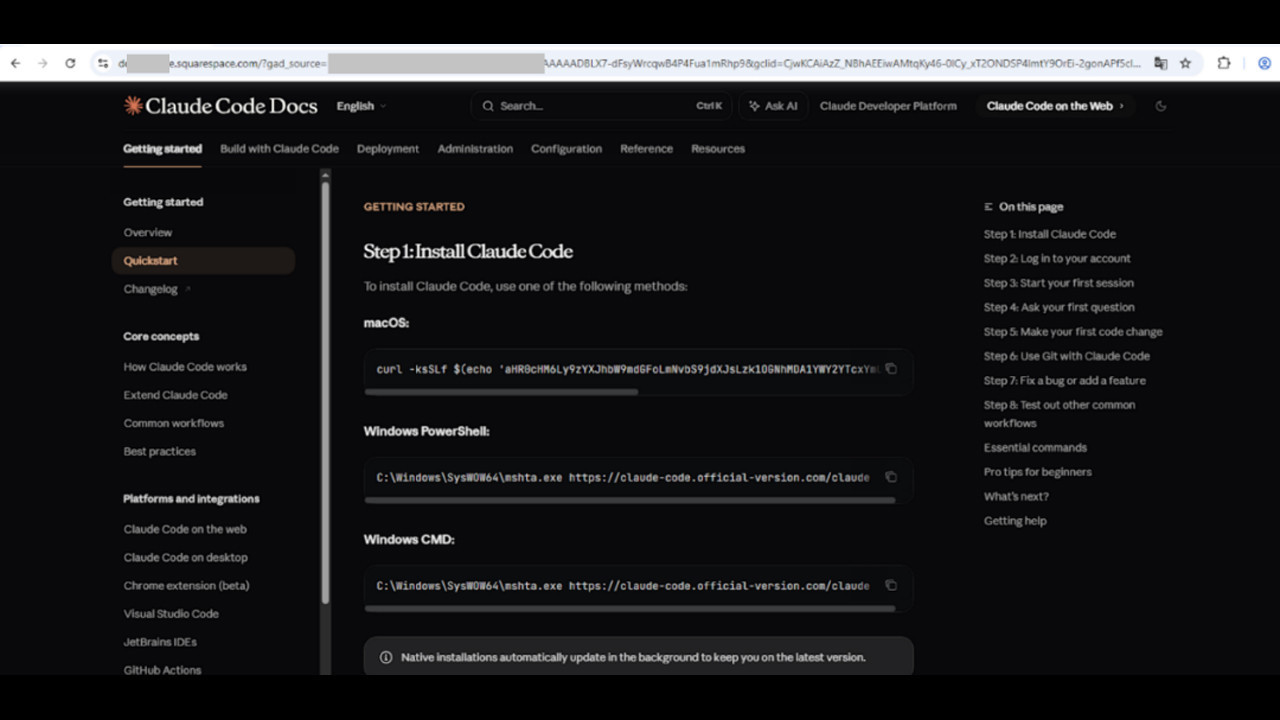Jump to Step 3: Start your first session

[x=1058, y=283]
